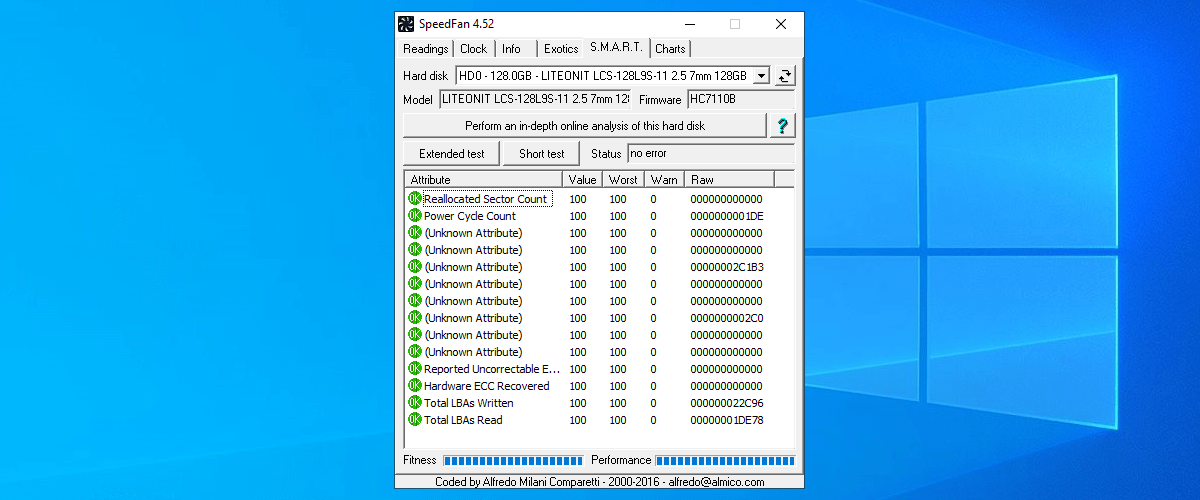Sort by the Value column header
The height and width of the screenshot is (500, 1200).
582,179
